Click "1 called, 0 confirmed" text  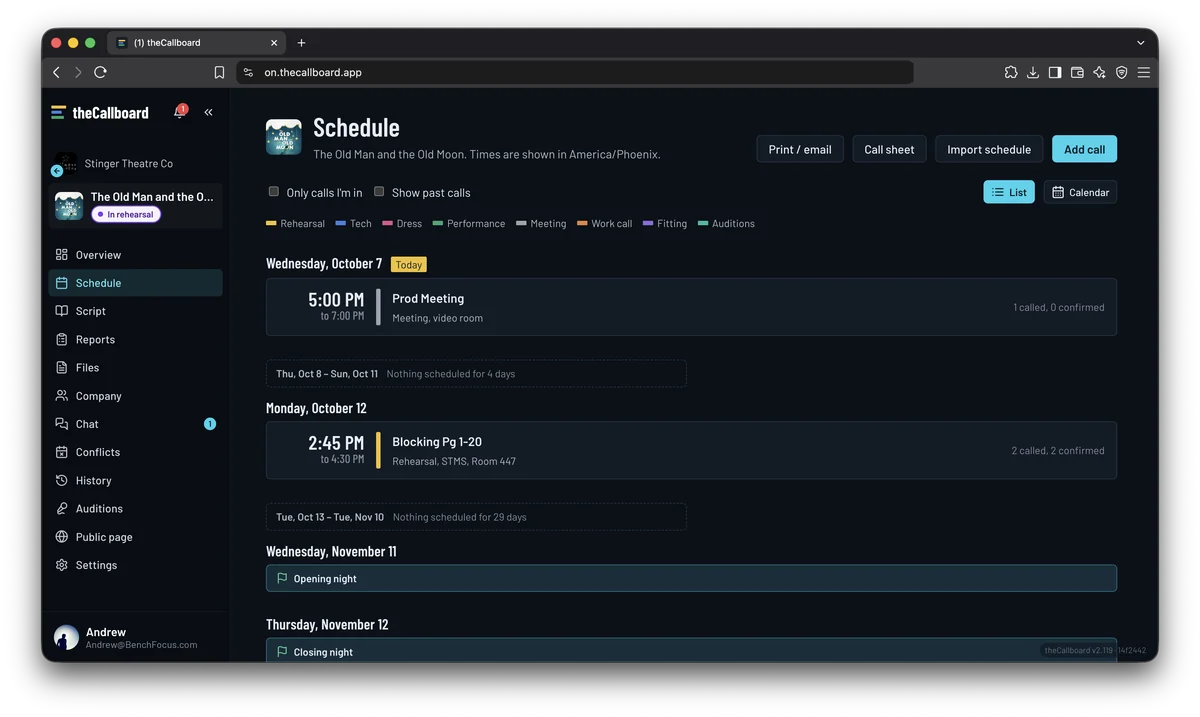[x=1059, y=307]
